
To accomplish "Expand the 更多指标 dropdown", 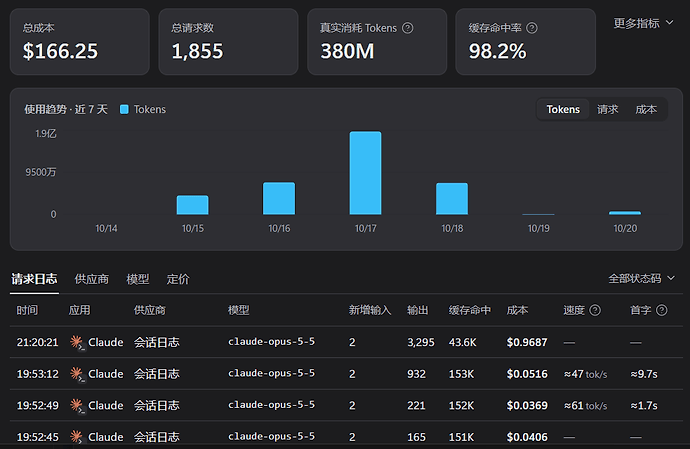I will click(643, 23).
